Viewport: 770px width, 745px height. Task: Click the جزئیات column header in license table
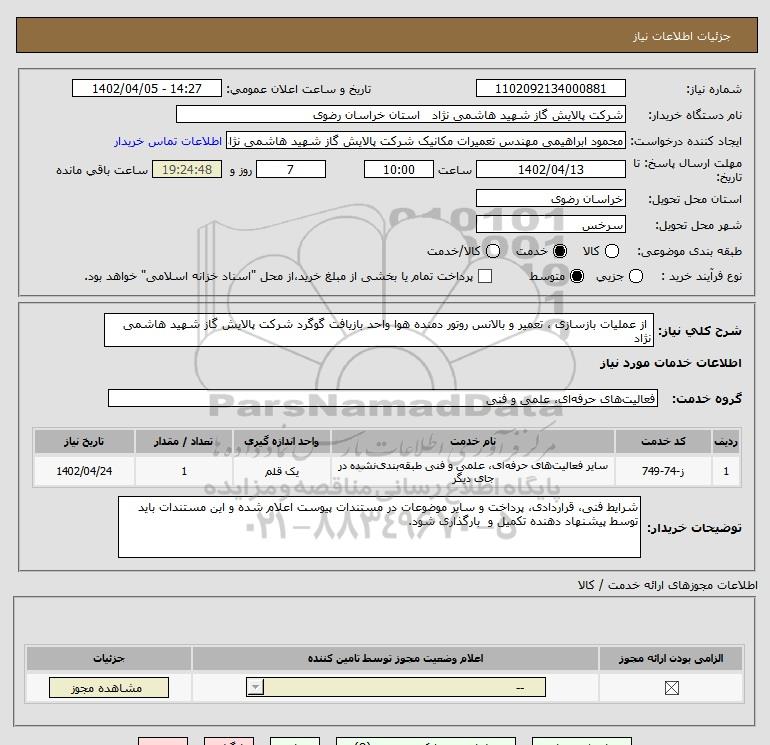[x=109, y=658]
